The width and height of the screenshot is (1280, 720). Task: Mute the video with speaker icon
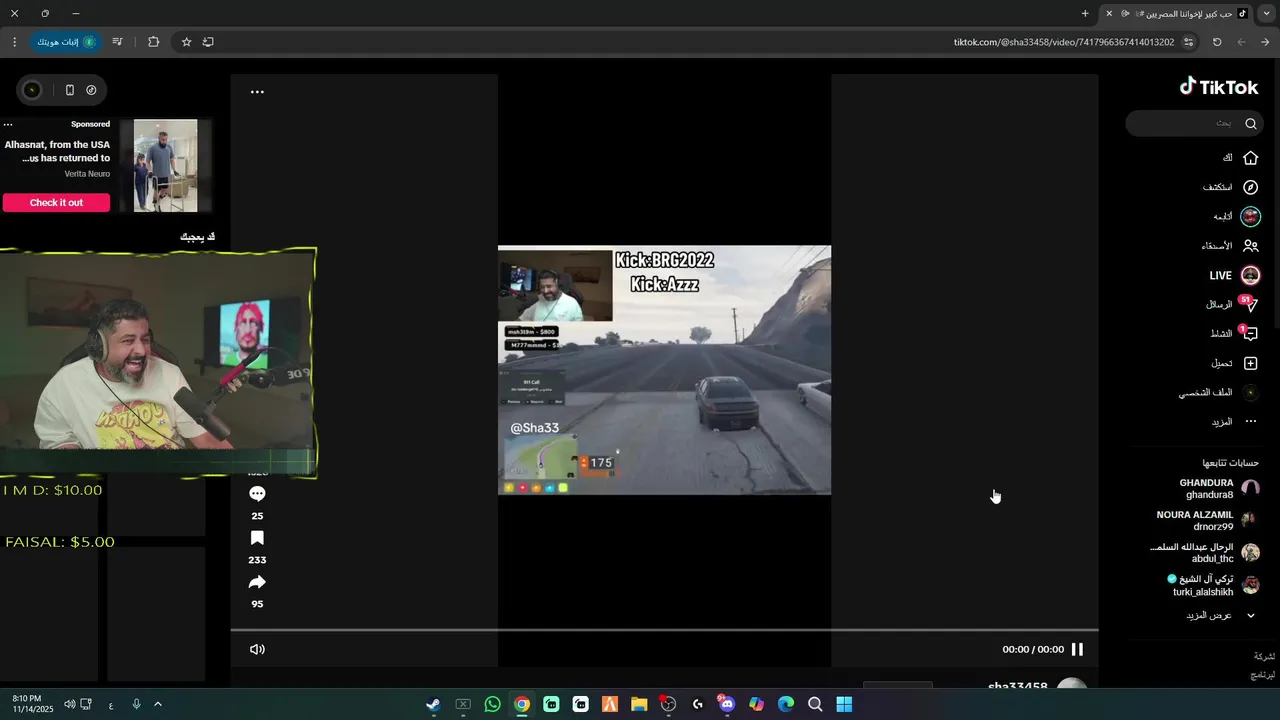click(257, 649)
